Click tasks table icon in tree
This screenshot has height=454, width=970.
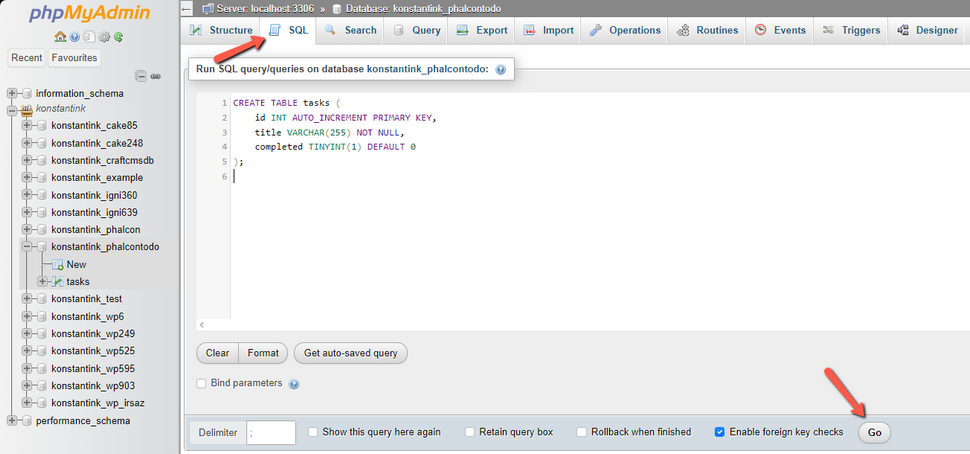tap(58, 282)
